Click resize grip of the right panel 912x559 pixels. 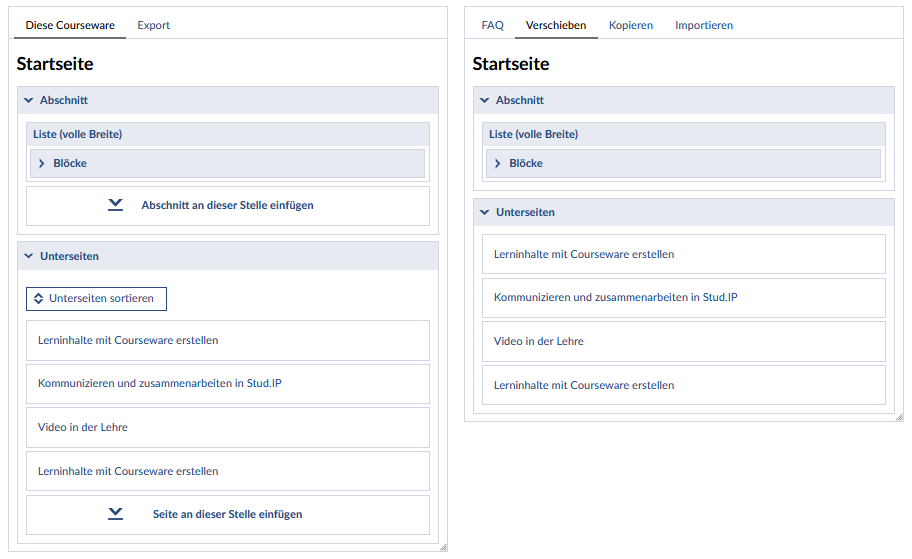[x=898, y=417]
